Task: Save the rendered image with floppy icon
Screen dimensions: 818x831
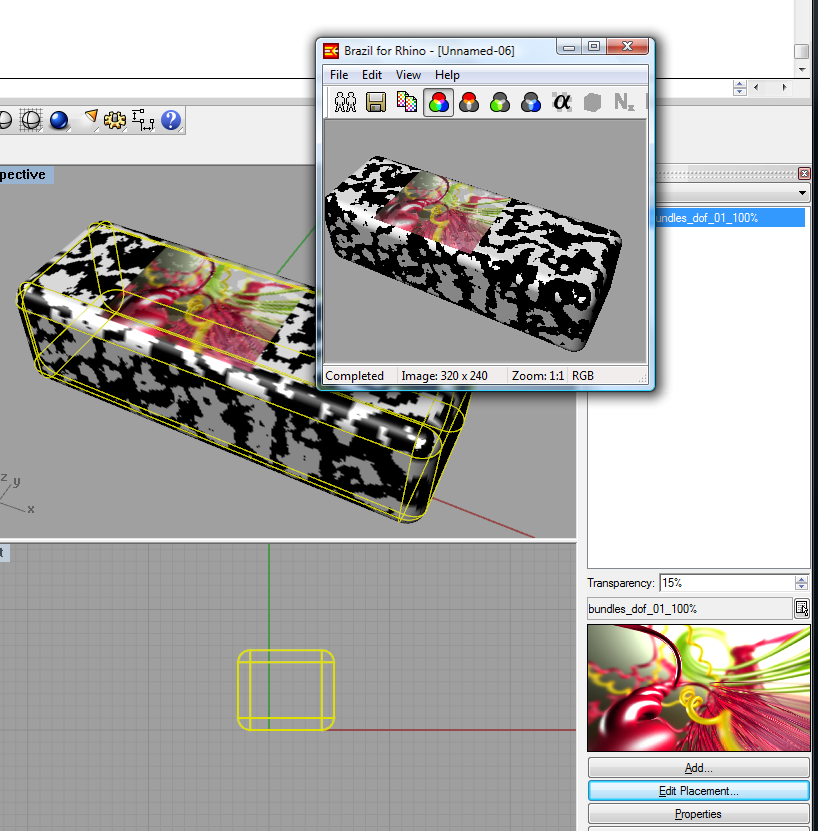Action: pyautogui.click(x=376, y=102)
